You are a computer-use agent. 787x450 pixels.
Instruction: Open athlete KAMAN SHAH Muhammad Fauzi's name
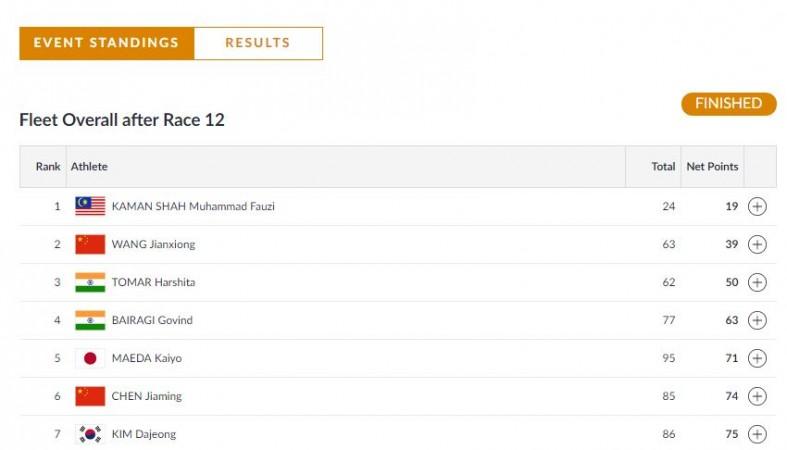tap(193, 207)
